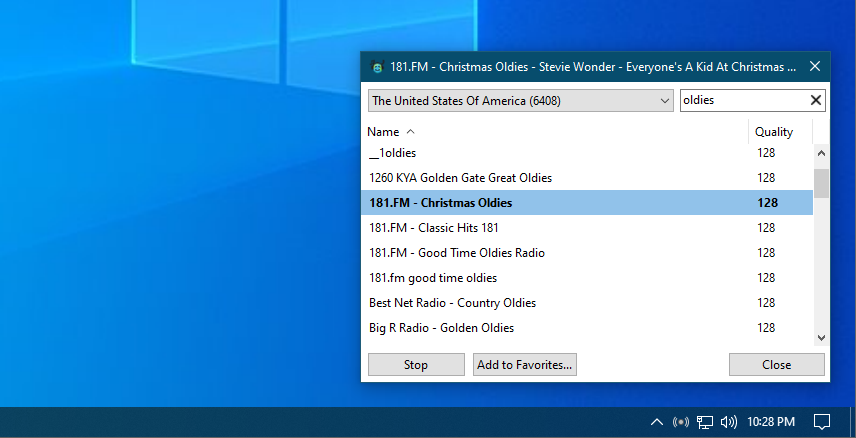Click scrollbar up arrow in station list
Image resolution: width=856 pixels, height=438 pixels.
(821, 153)
